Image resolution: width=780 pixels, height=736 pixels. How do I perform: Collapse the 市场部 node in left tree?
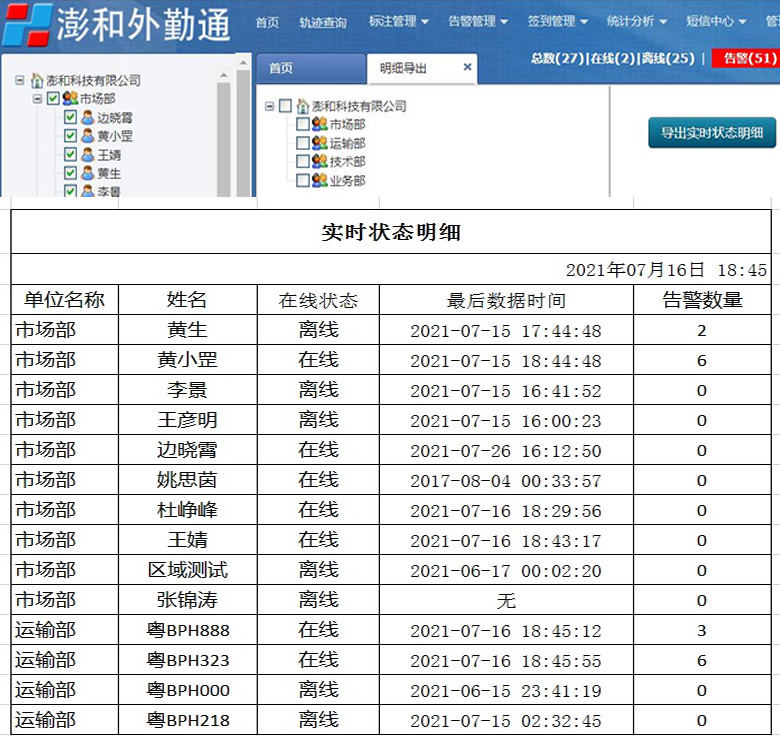click(37, 98)
